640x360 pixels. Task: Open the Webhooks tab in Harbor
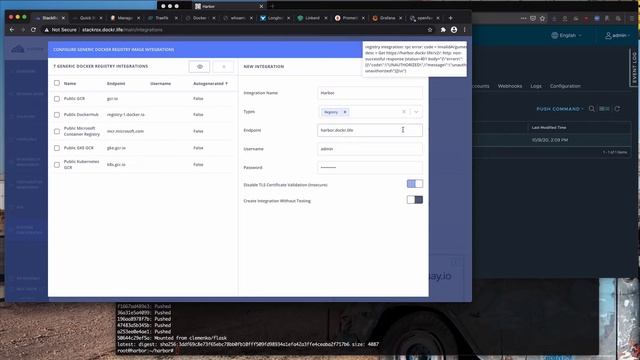pyautogui.click(x=510, y=86)
